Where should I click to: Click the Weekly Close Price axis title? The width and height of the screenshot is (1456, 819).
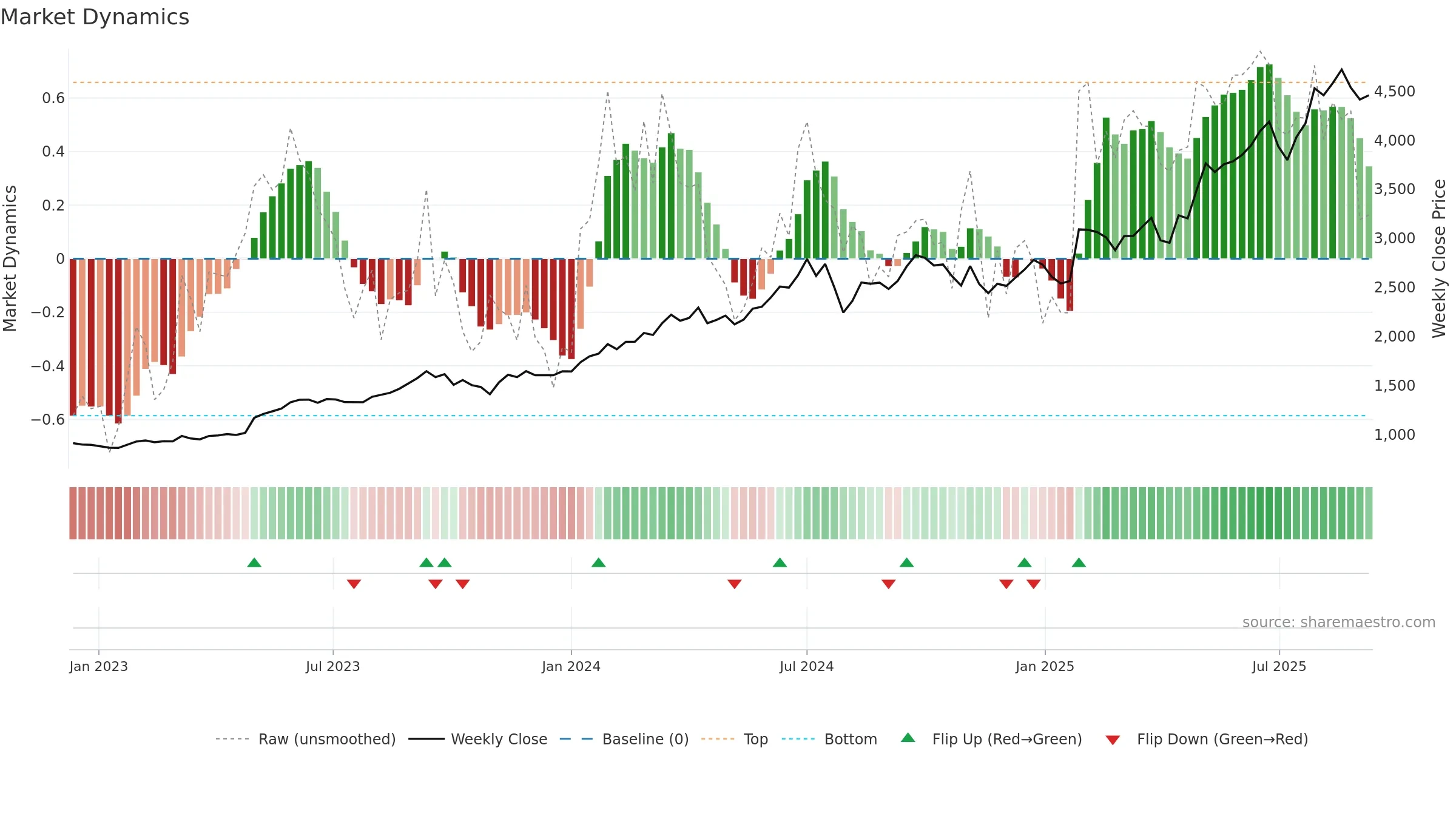[1439, 258]
